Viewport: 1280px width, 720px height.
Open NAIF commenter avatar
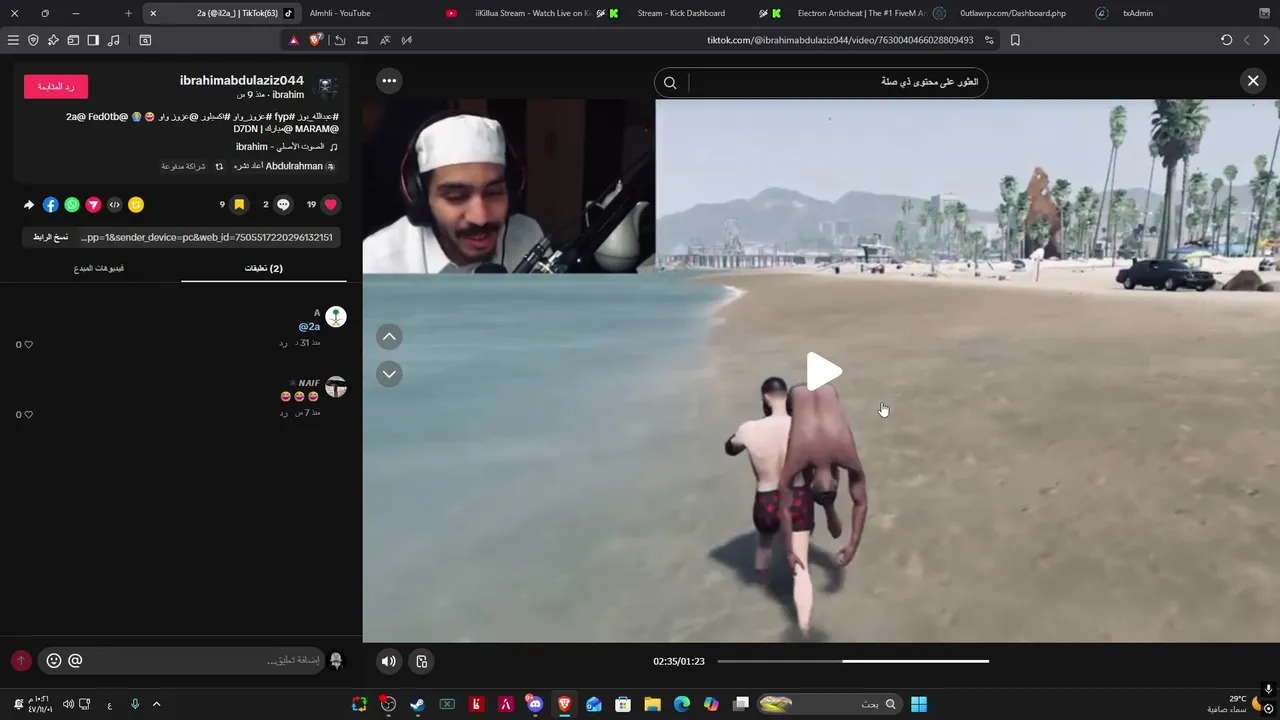tap(336, 387)
